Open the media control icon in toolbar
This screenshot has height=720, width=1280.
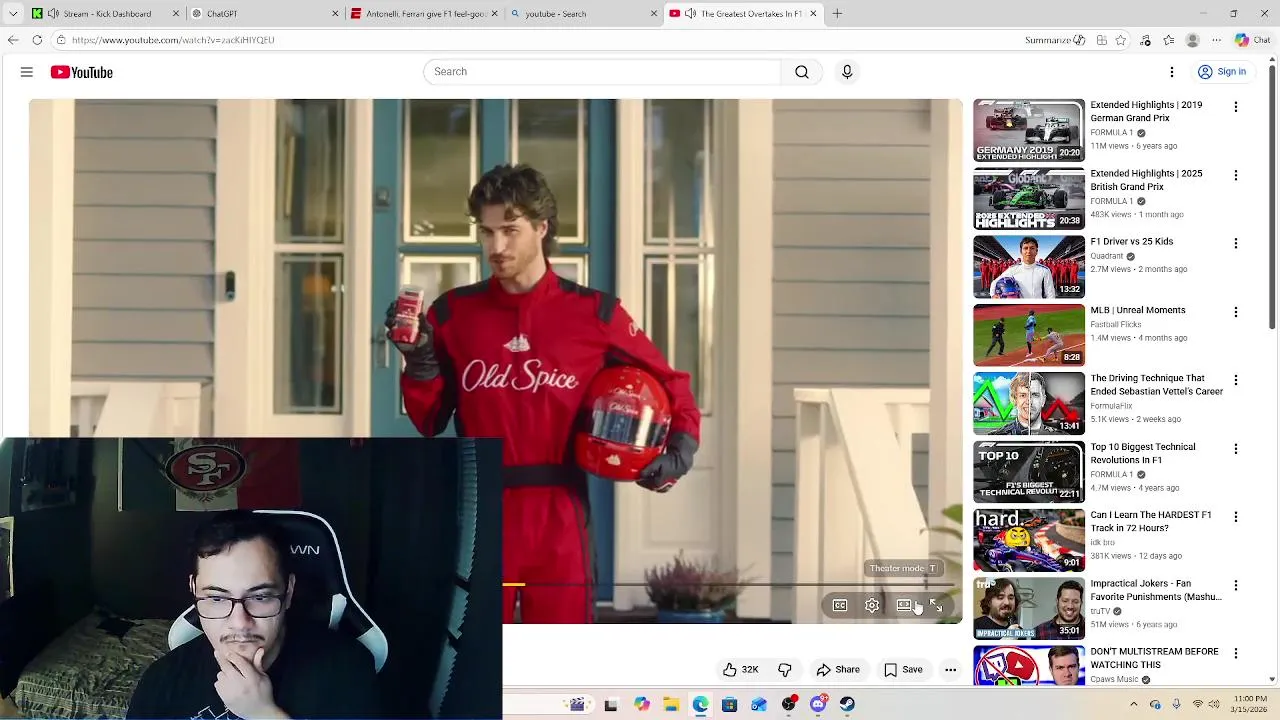pyautogui.click(x=1146, y=40)
